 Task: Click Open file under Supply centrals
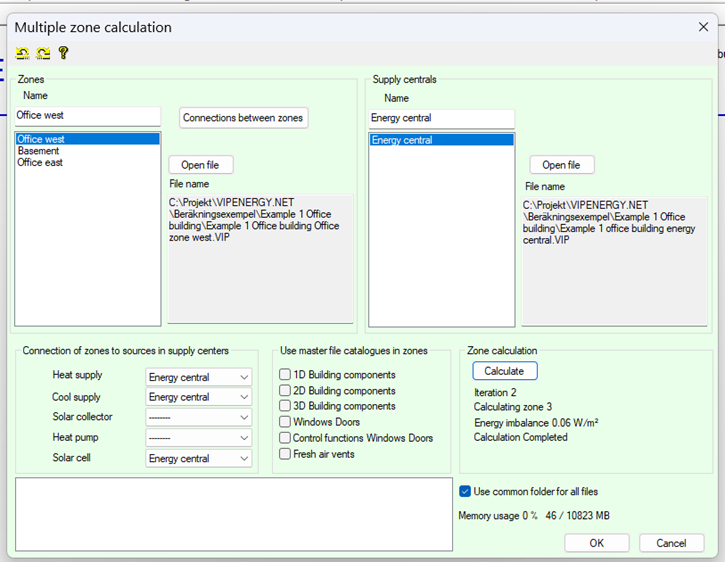(x=560, y=165)
